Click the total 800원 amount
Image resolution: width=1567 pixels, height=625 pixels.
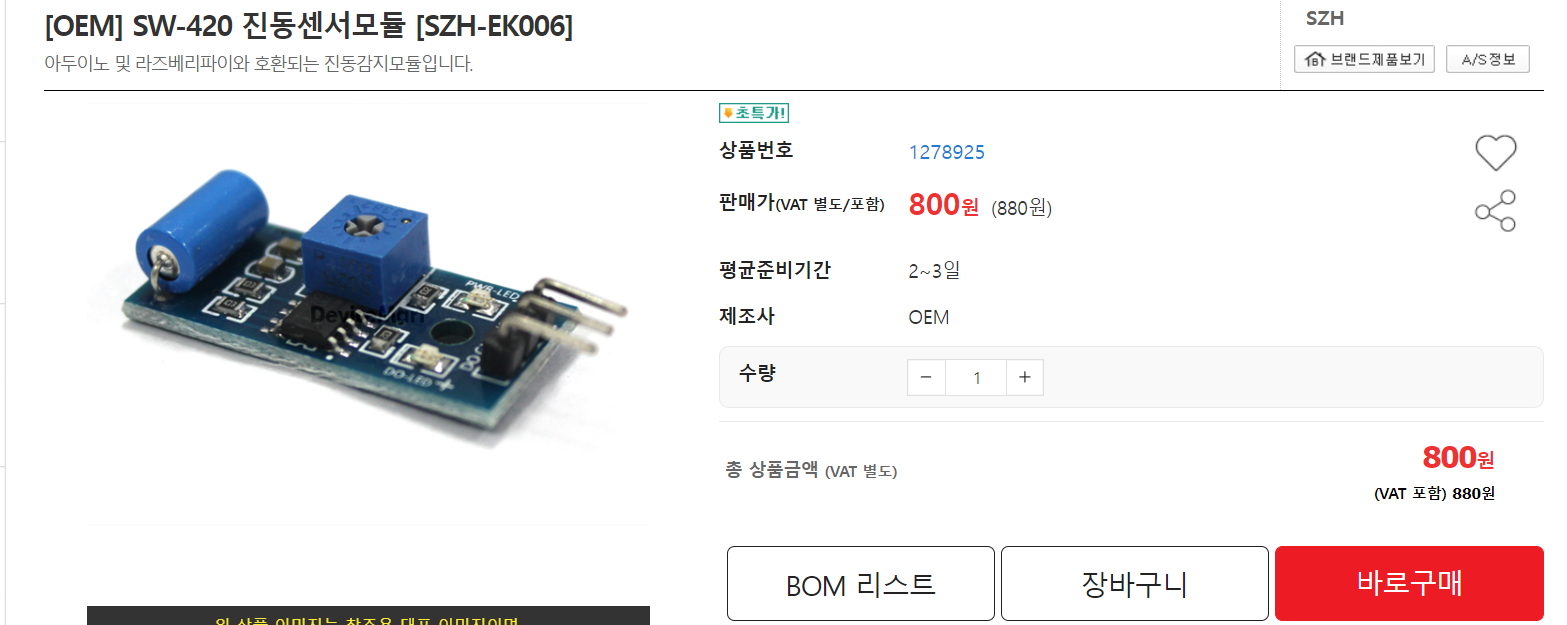(1458, 458)
